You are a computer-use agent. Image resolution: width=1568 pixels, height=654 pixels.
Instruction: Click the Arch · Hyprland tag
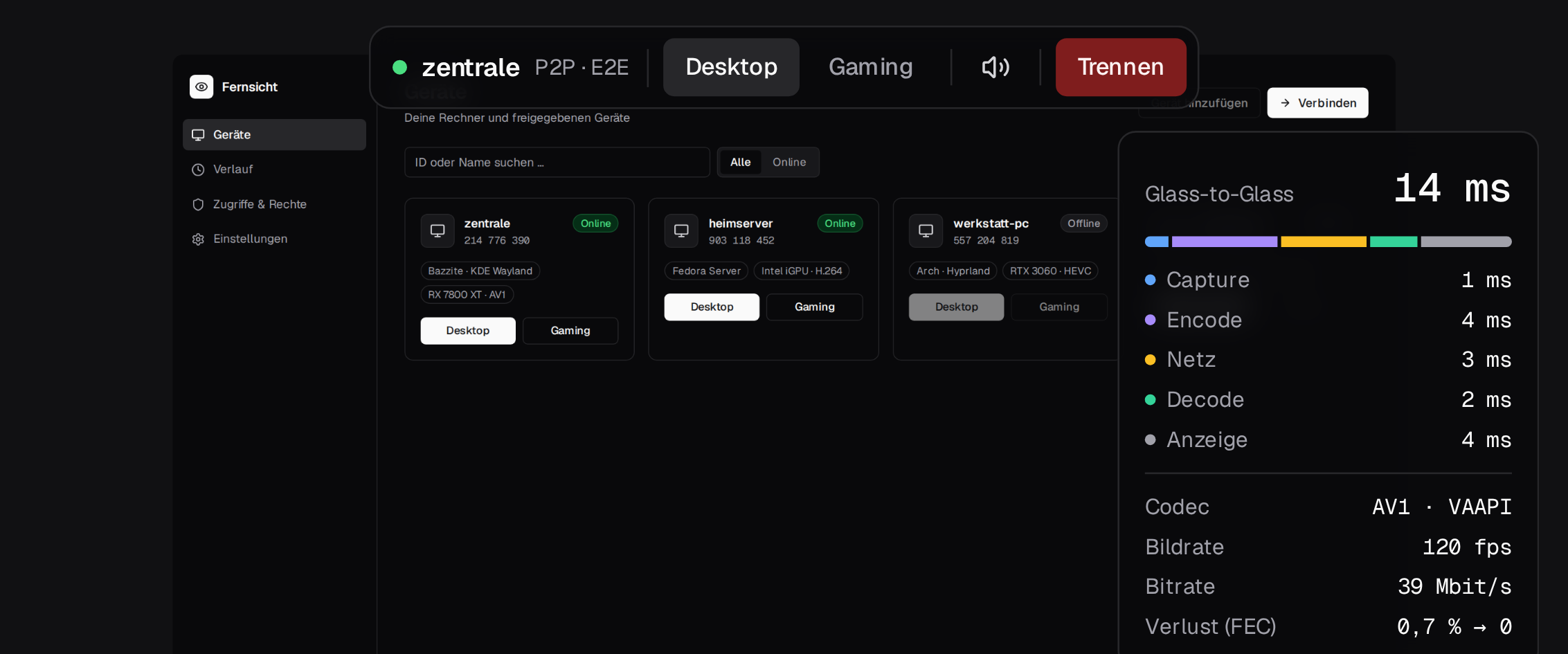953,271
